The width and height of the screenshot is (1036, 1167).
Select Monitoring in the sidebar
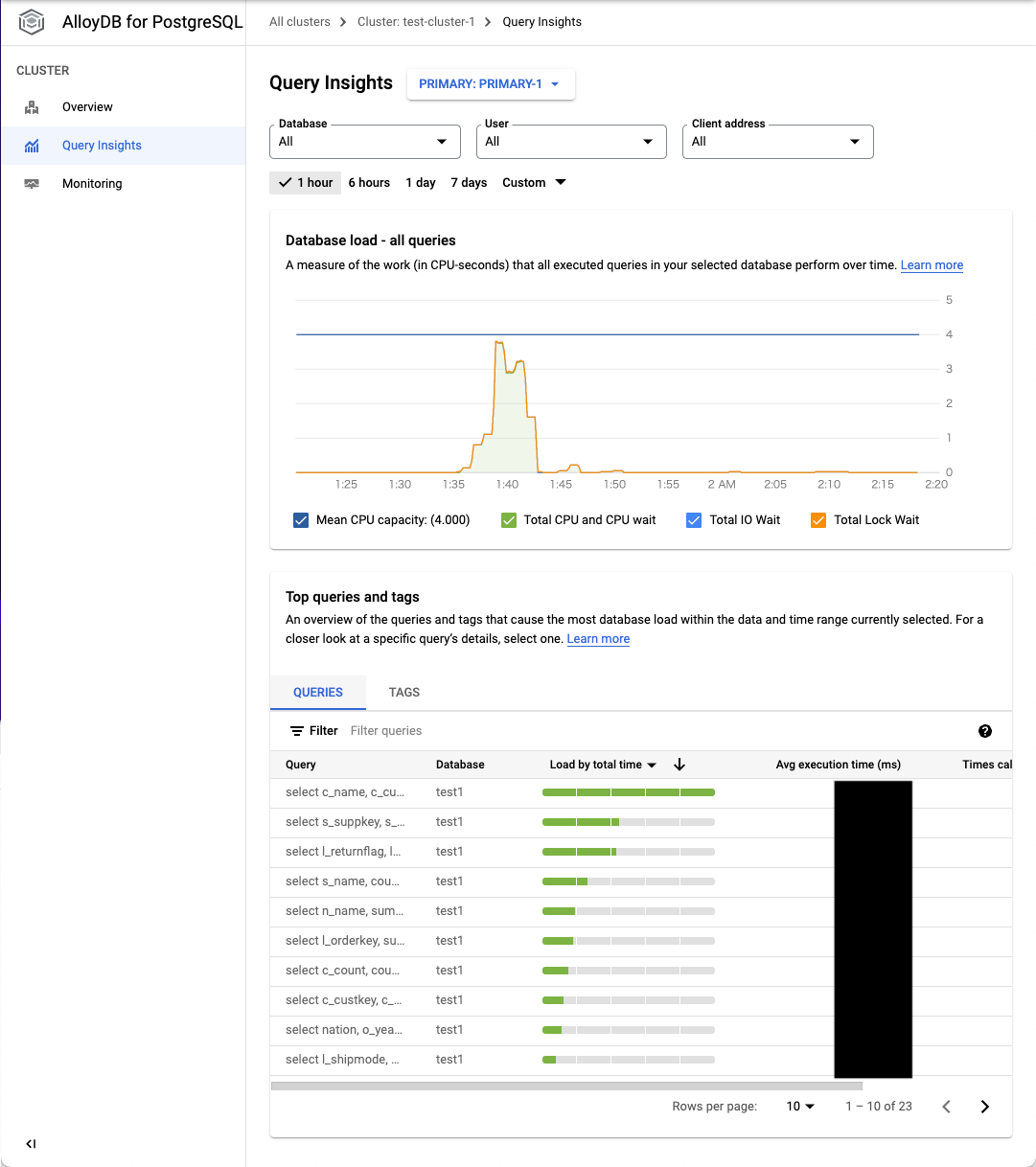coord(123,184)
